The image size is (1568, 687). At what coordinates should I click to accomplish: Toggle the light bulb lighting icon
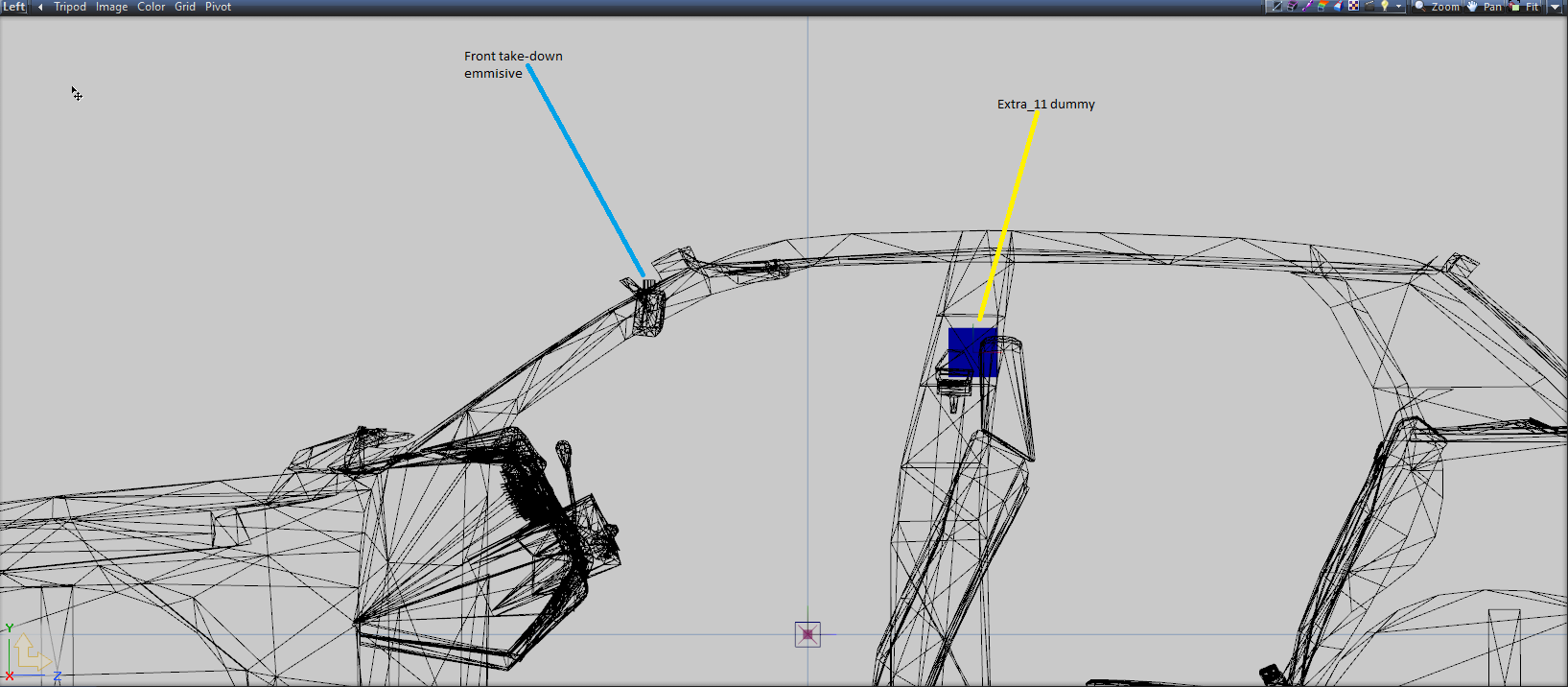point(1385,6)
